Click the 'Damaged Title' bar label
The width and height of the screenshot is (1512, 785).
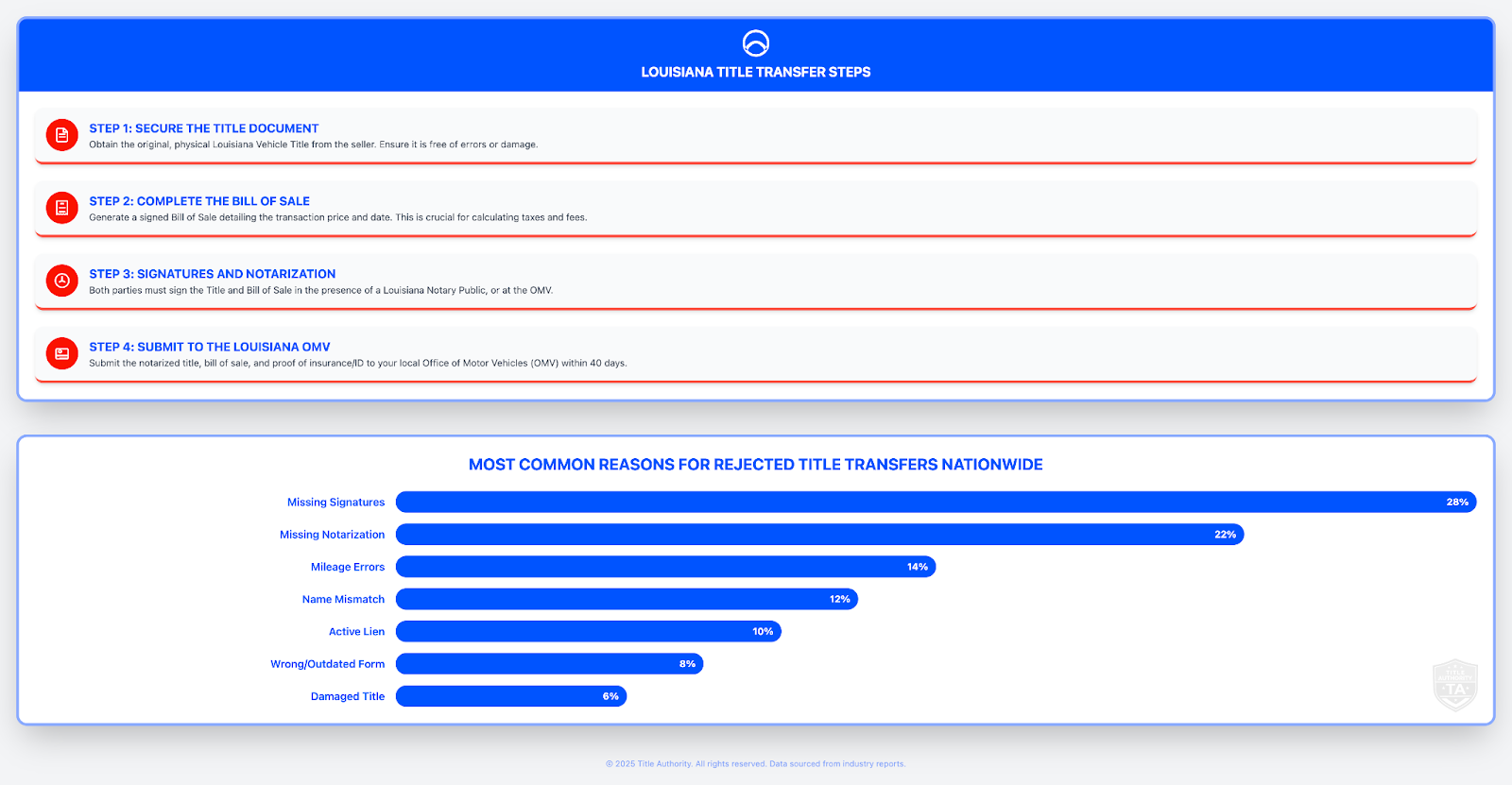348,696
